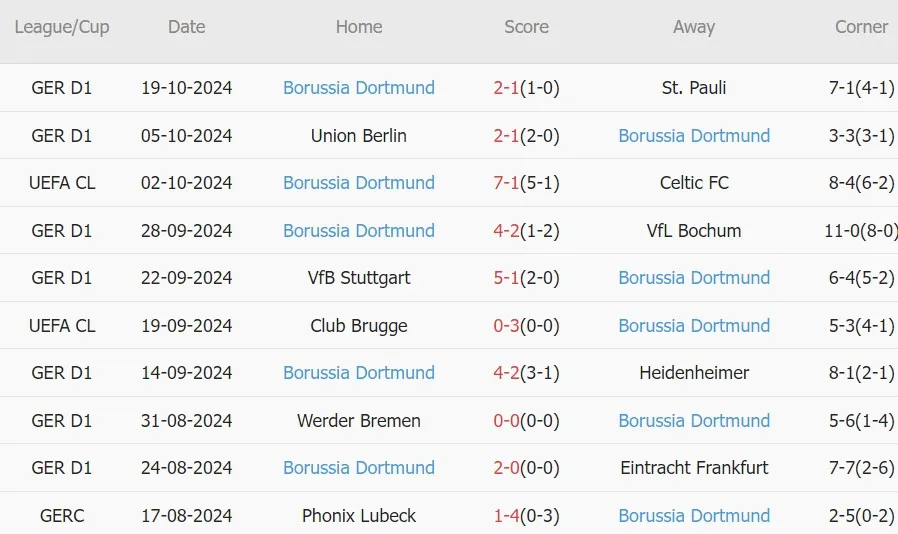Open Borussia Dortmund link opposite VfL Bochum
This screenshot has height=534, width=898.
[x=359, y=231]
